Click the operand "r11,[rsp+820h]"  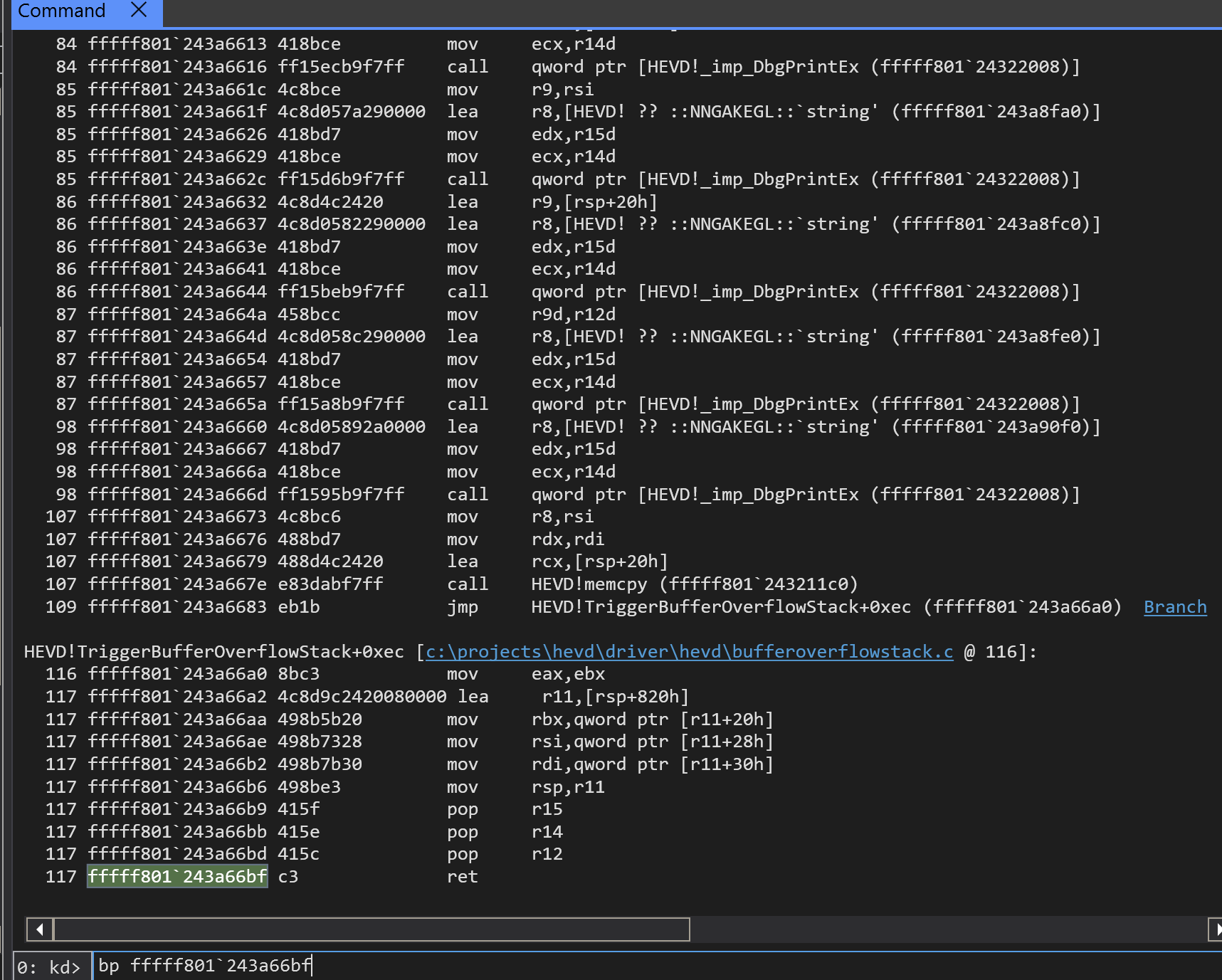(x=615, y=697)
